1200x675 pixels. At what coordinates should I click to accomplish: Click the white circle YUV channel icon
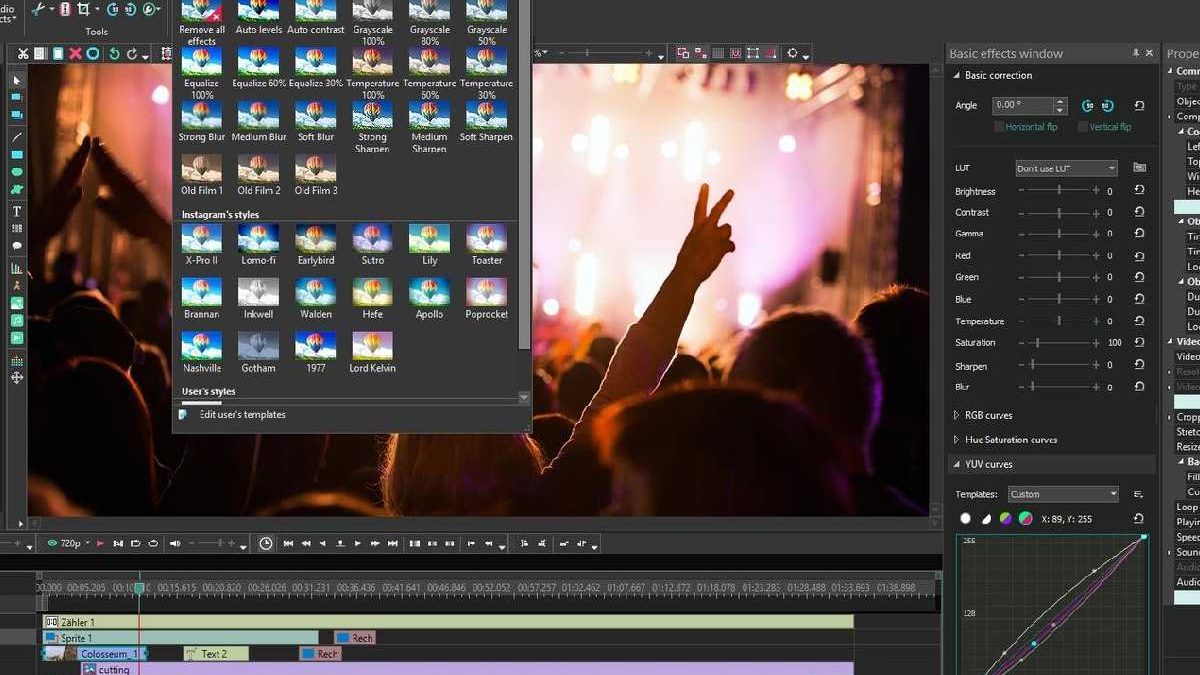(x=965, y=518)
